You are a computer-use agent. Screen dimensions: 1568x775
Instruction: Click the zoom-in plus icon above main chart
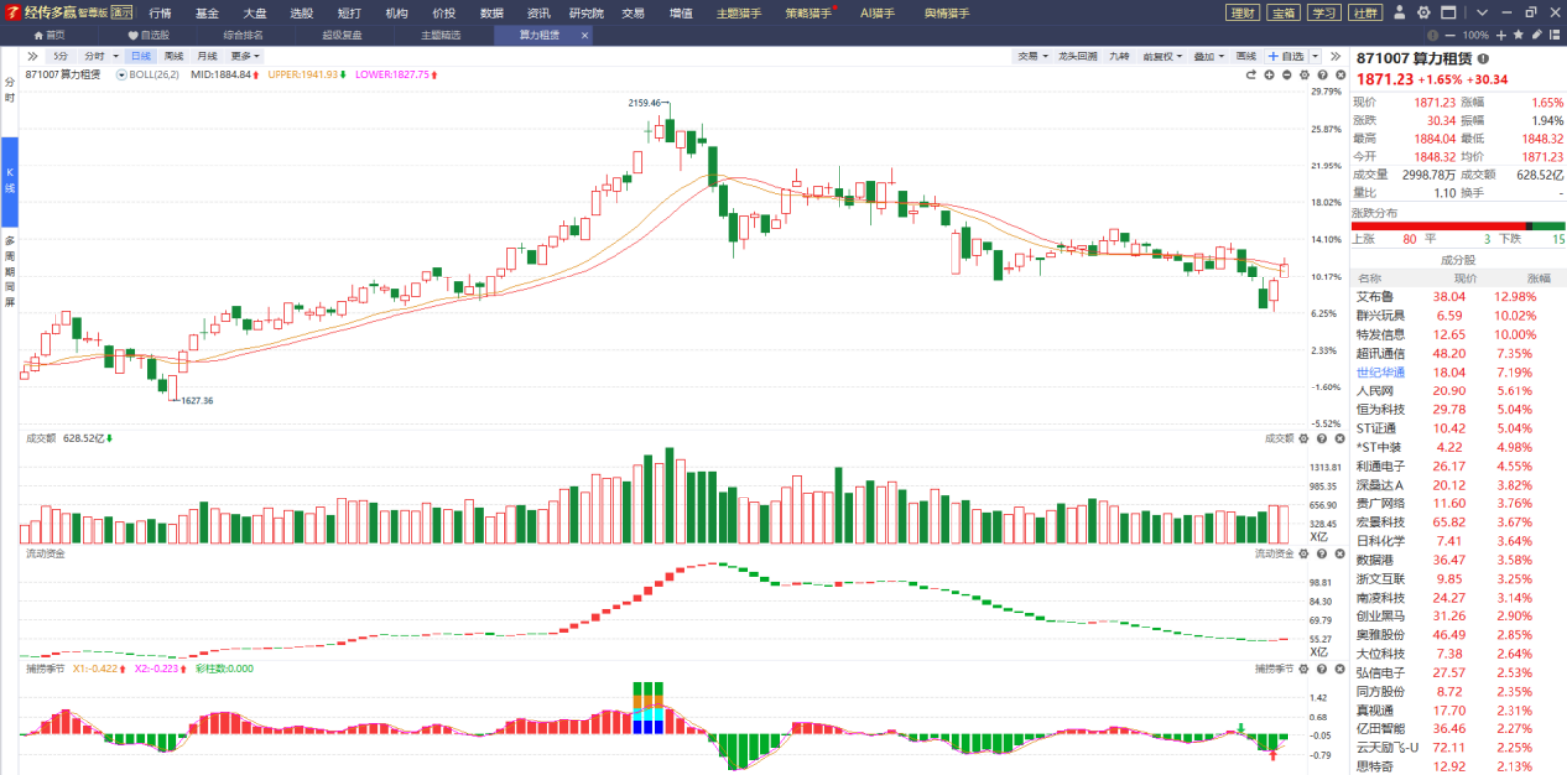click(1269, 75)
